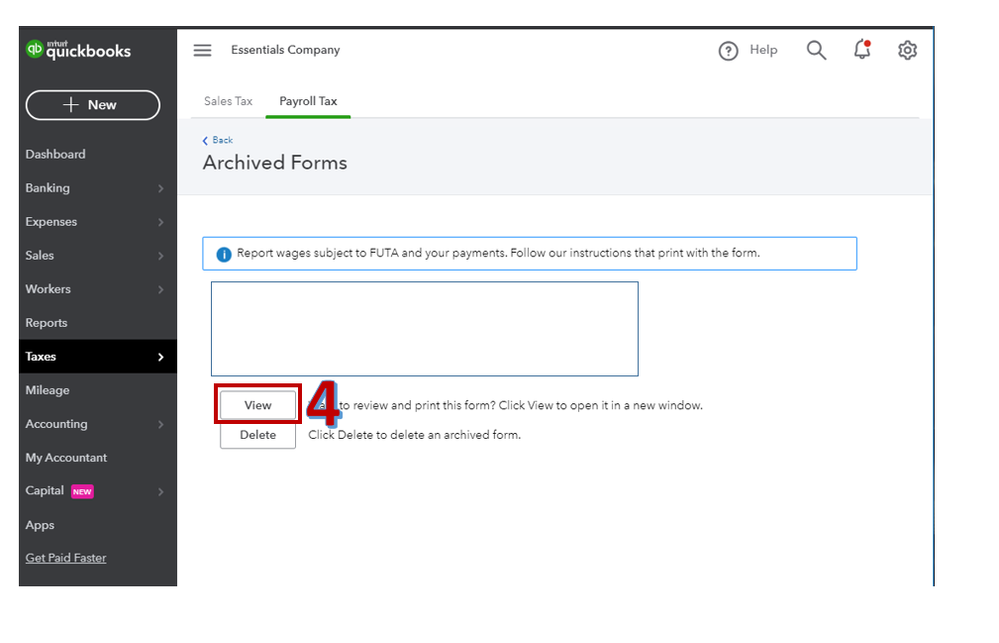The image size is (999, 643).
Task: Open Get Paid Faster link
Action: point(66,558)
